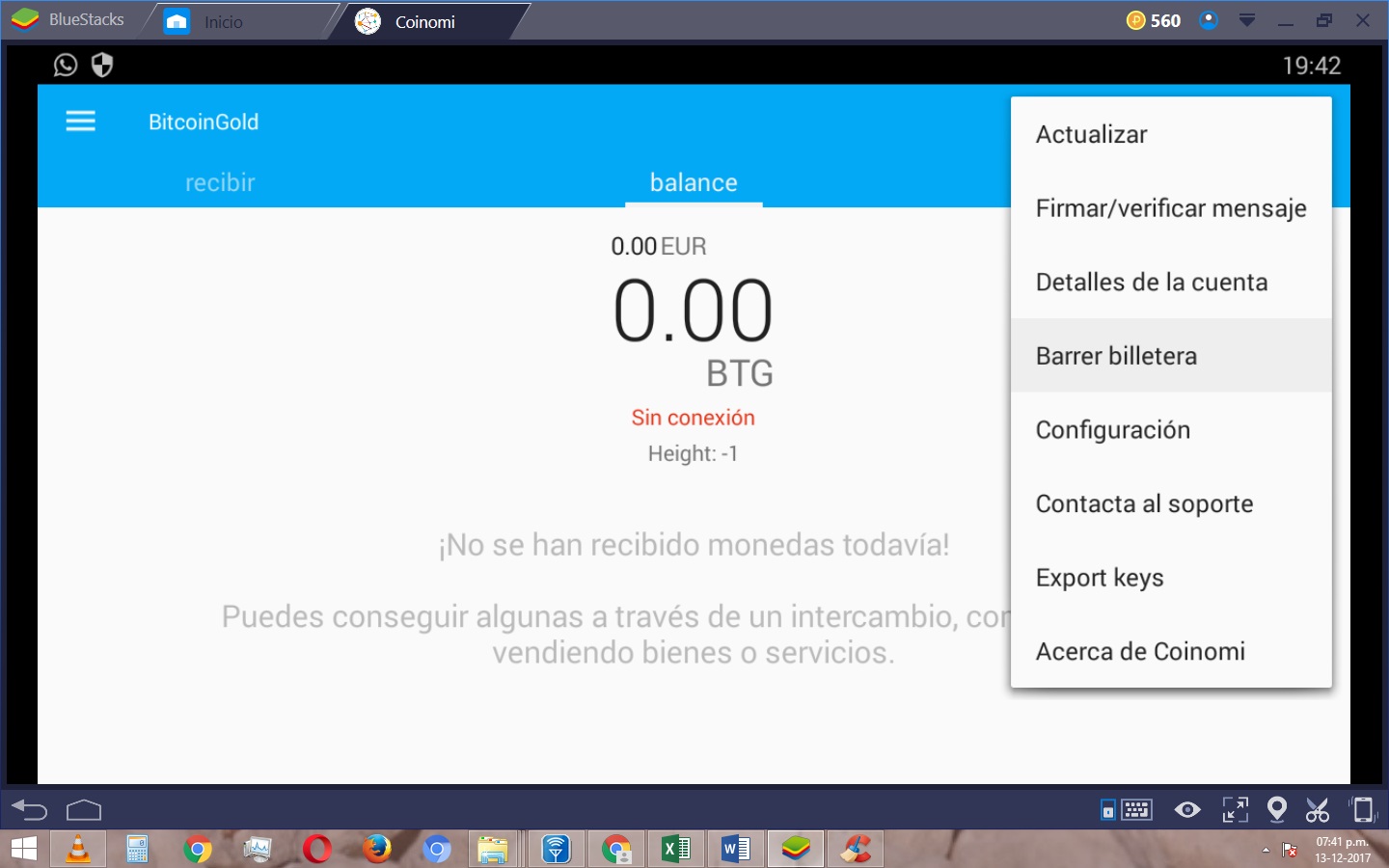Select Barrer billetera menu entry

click(1171, 356)
